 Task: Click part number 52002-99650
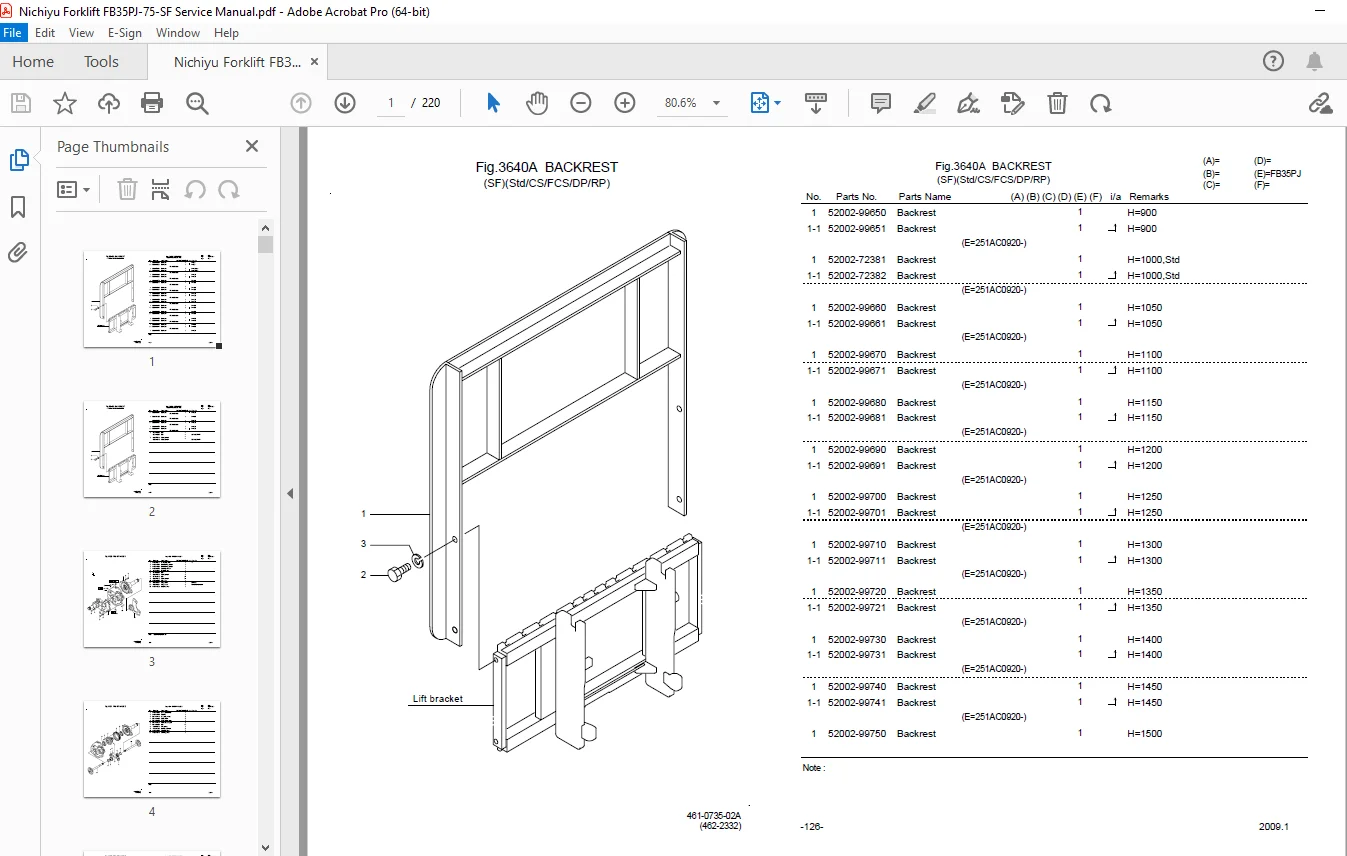(x=857, y=213)
